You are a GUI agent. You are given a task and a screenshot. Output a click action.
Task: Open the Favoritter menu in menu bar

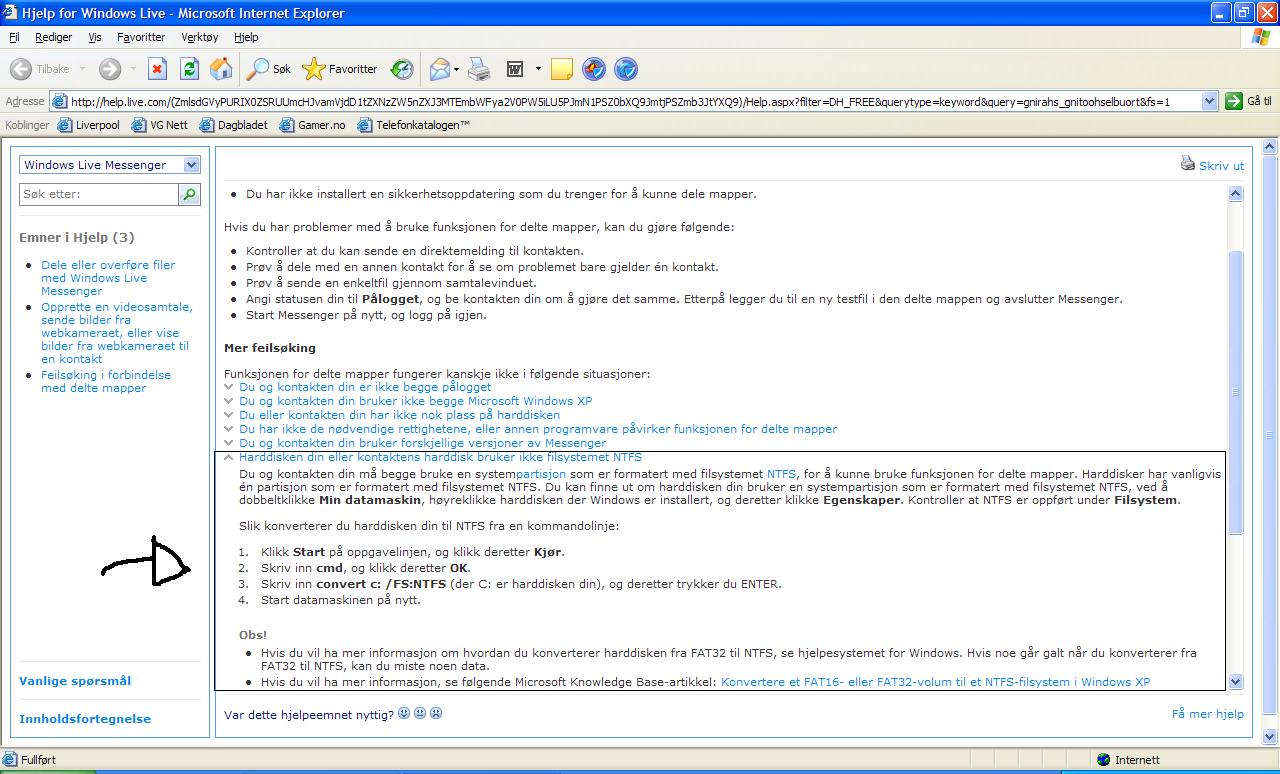pyautogui.click(x=141, y=37)
